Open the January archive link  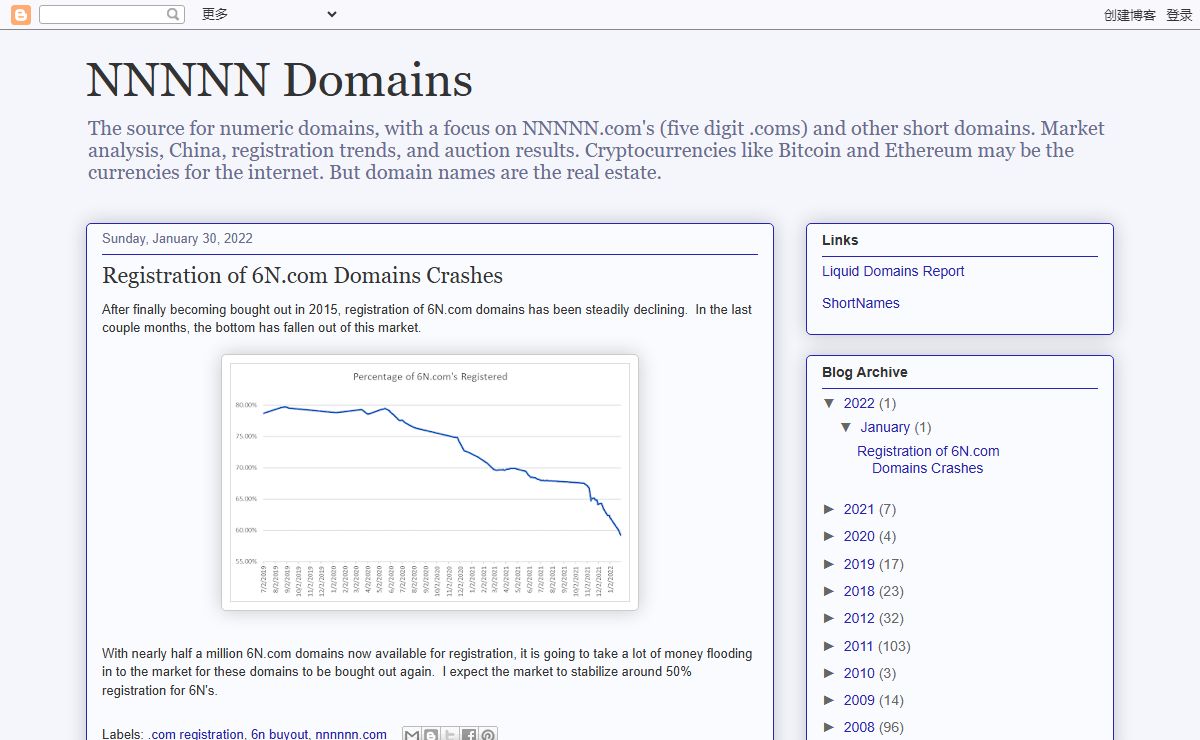point(885,427)
